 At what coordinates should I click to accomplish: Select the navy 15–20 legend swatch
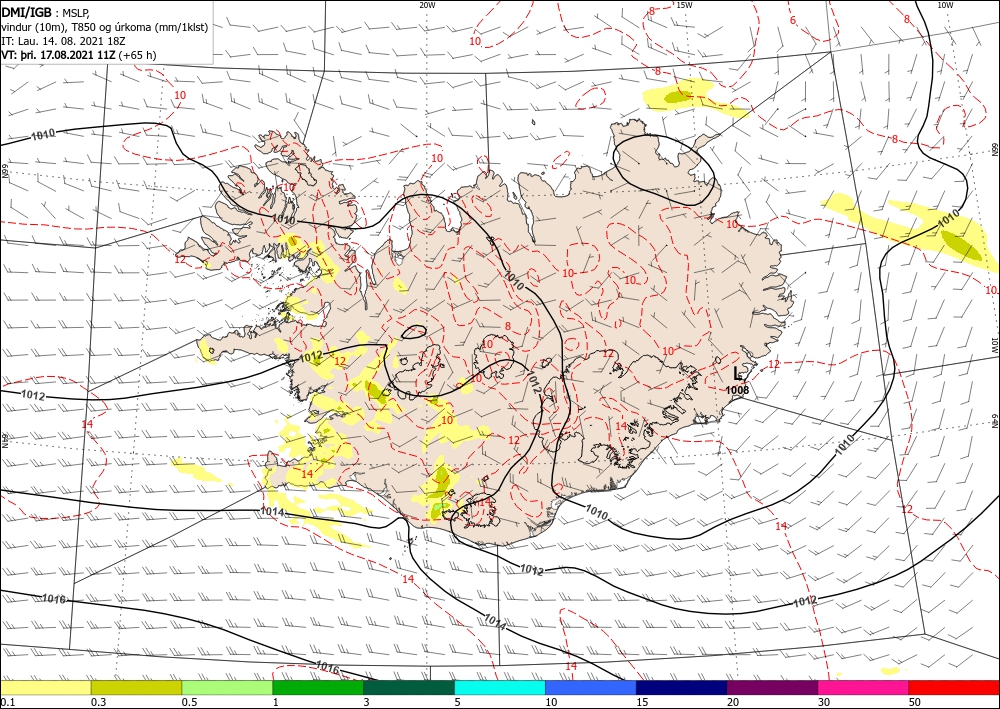(x=682, y=687)
